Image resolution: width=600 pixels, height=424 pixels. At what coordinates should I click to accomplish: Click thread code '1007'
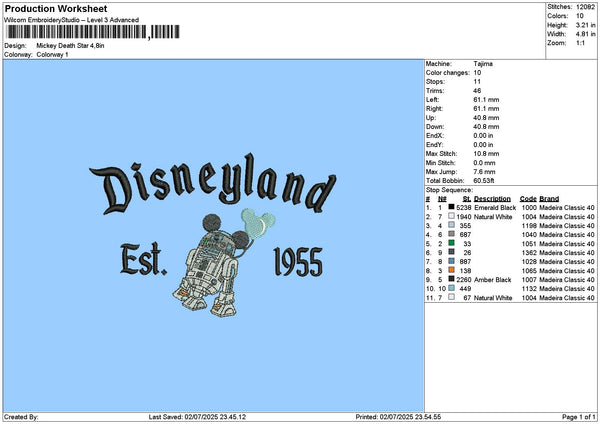point(529,280)
